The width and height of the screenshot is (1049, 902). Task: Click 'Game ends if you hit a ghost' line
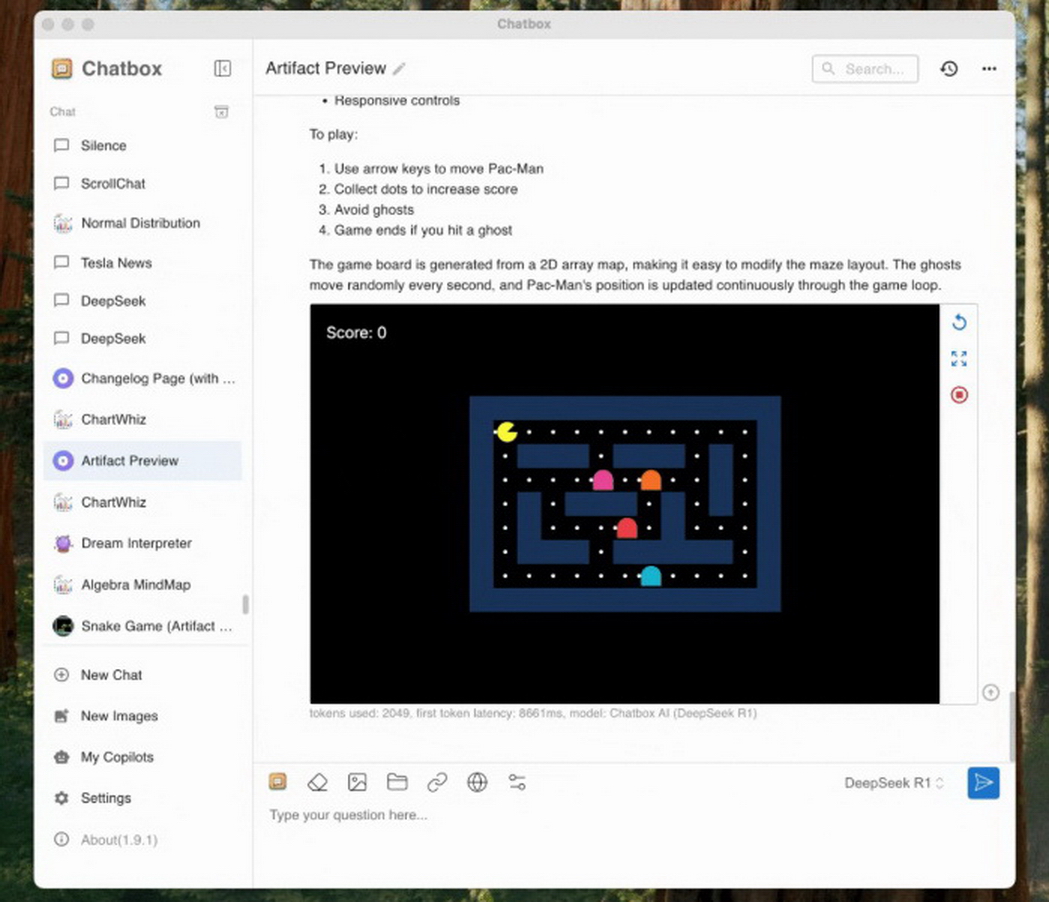(423, 230)
